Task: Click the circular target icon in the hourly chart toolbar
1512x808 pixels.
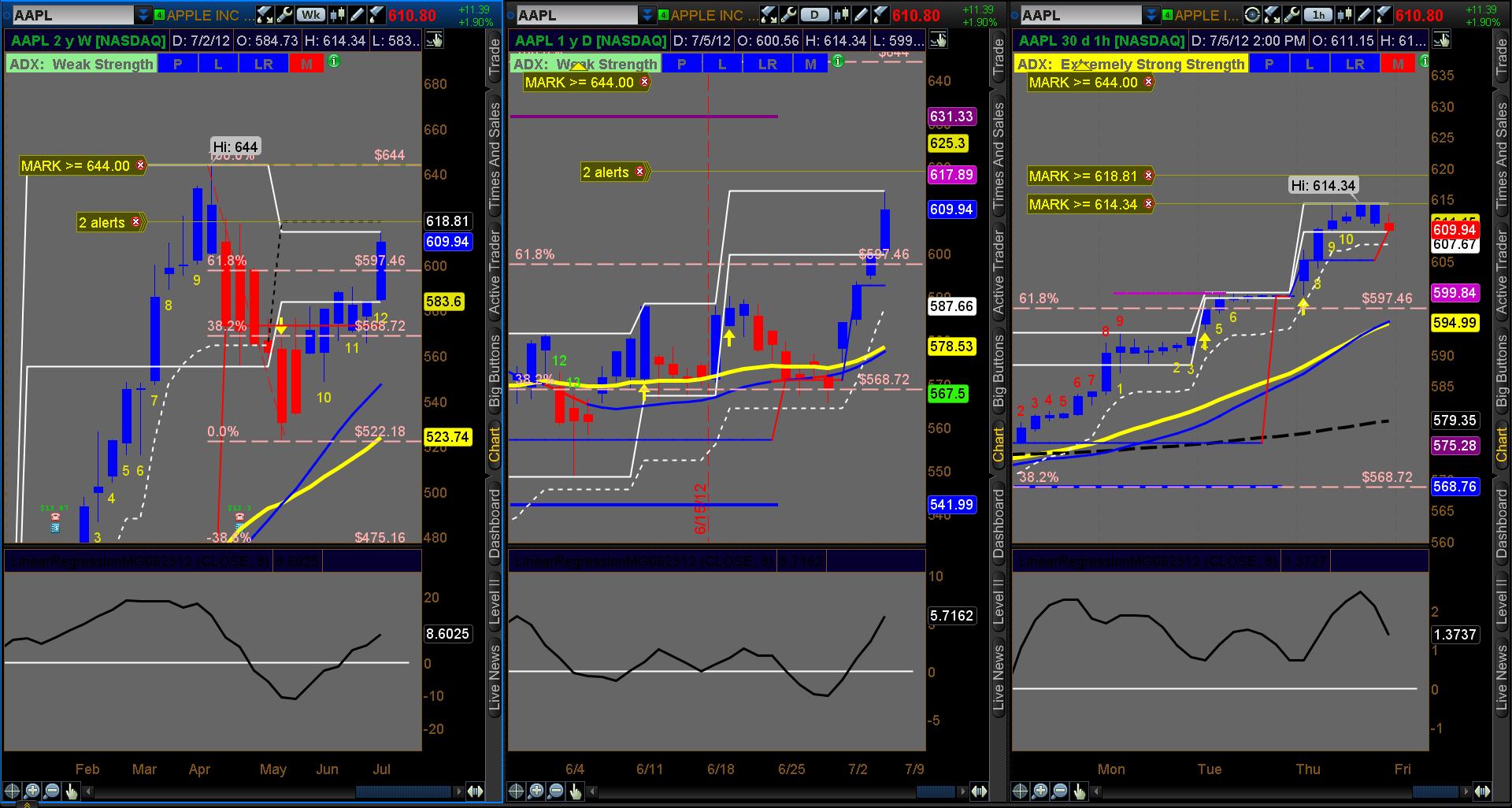Action: coord(1253,15)
